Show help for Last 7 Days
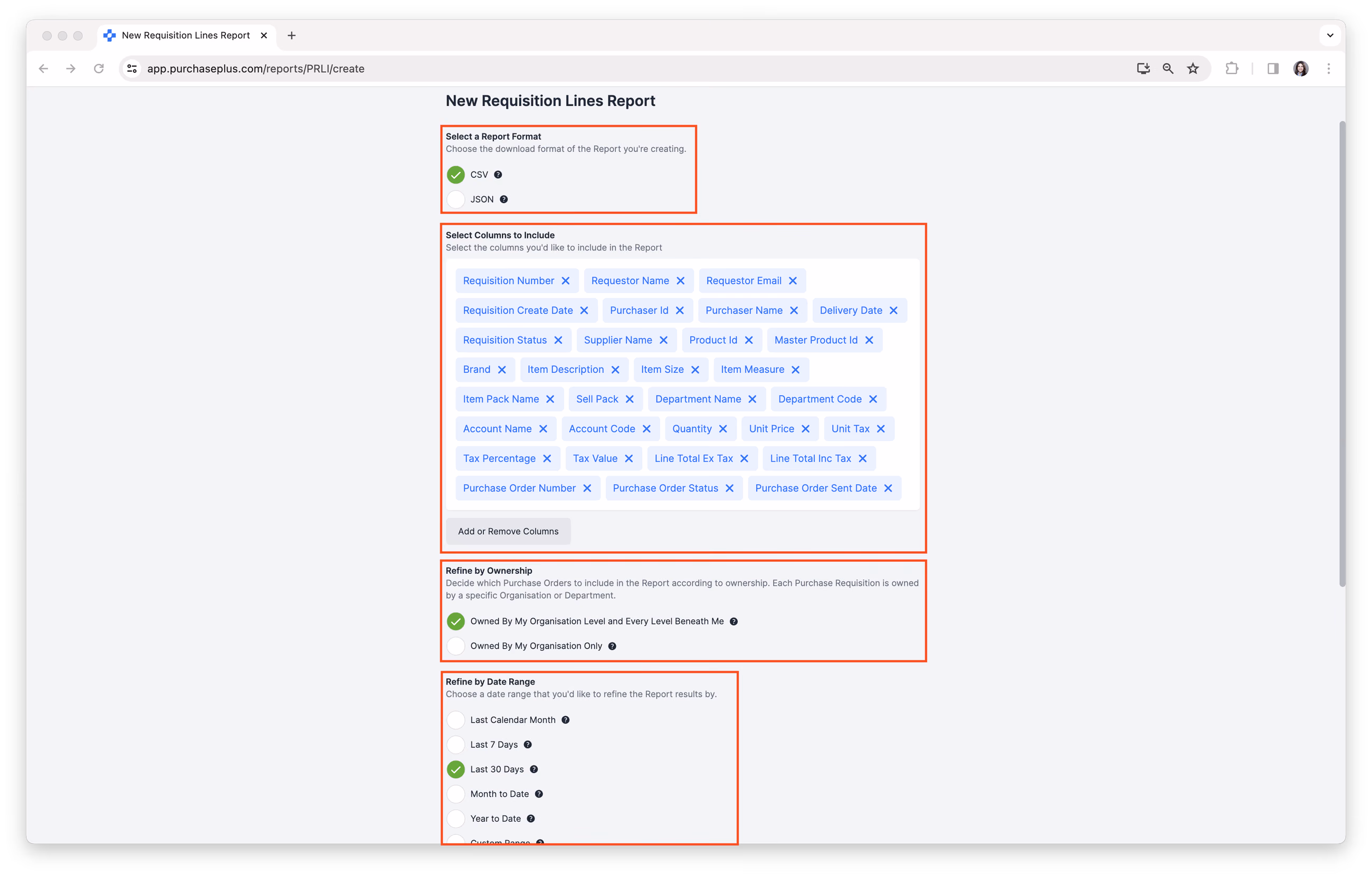 [528, 745]
